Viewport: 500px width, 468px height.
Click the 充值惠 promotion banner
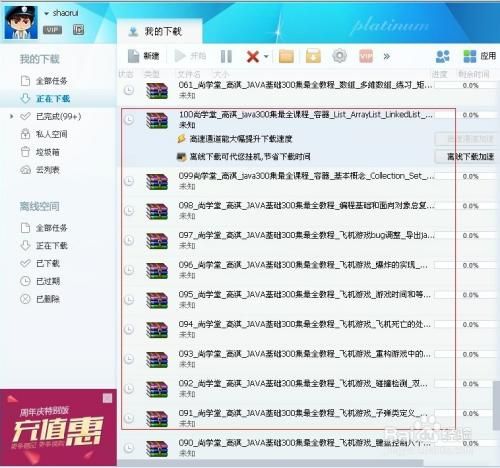58,428
